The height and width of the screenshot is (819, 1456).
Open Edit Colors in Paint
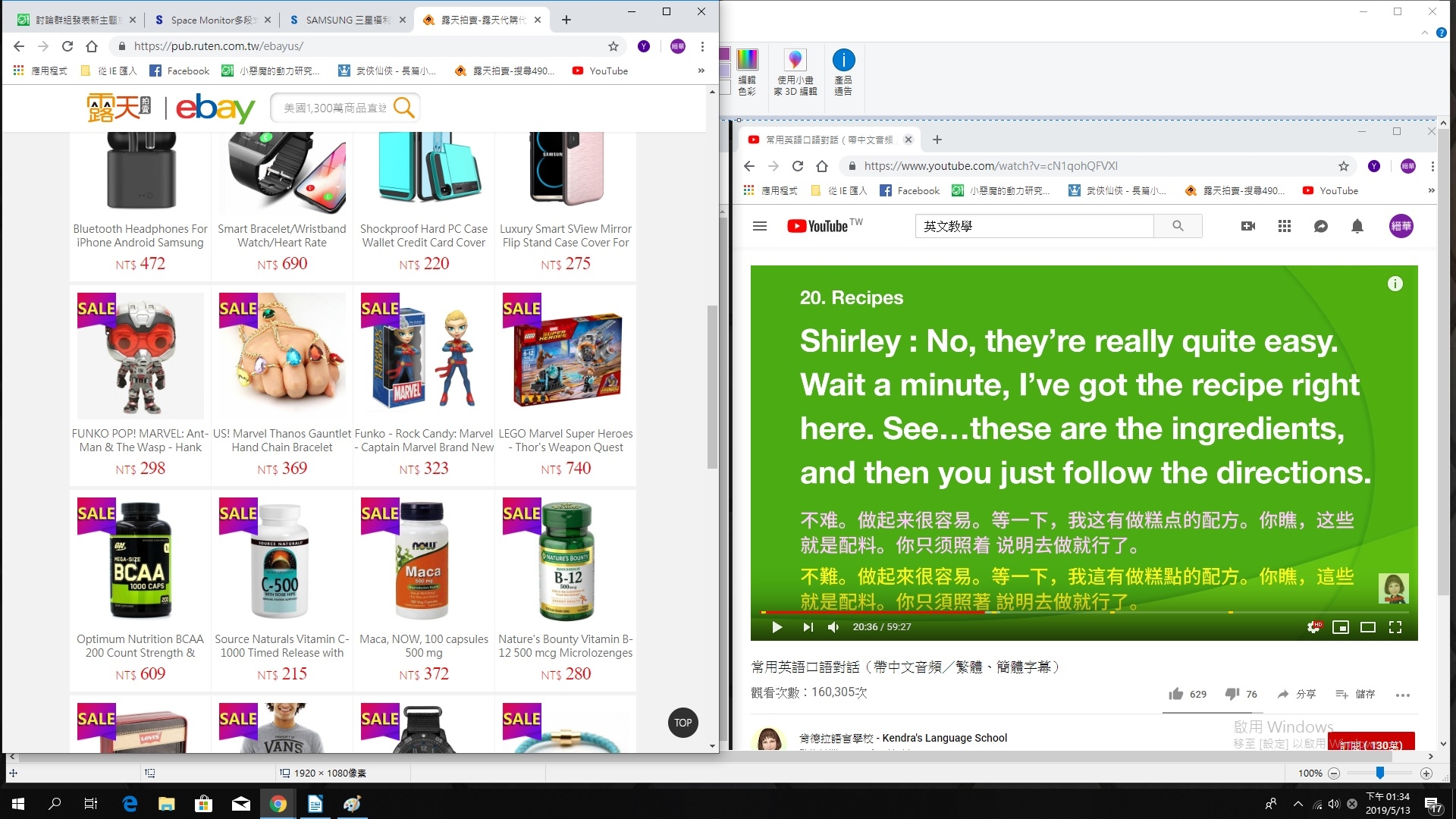(747, 72)
